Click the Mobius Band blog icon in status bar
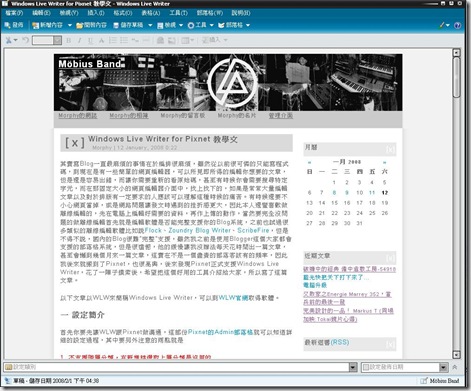This screenshot has height=391, width=471. pos(423,380)
